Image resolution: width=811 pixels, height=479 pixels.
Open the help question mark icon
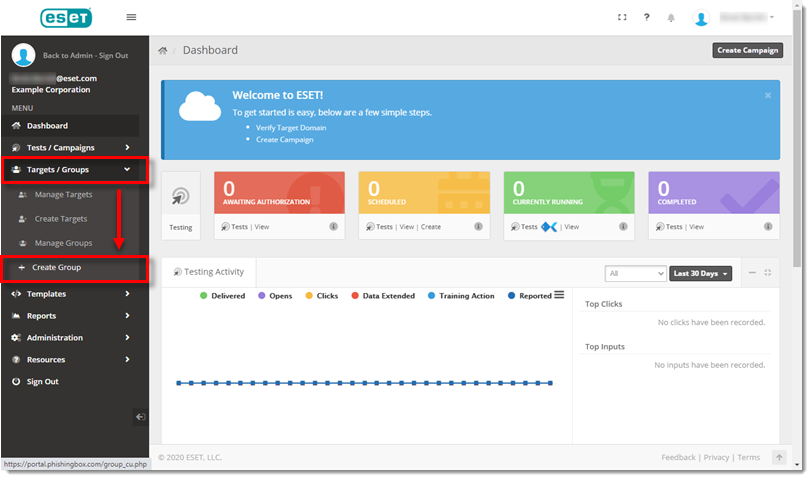point(647,17)
